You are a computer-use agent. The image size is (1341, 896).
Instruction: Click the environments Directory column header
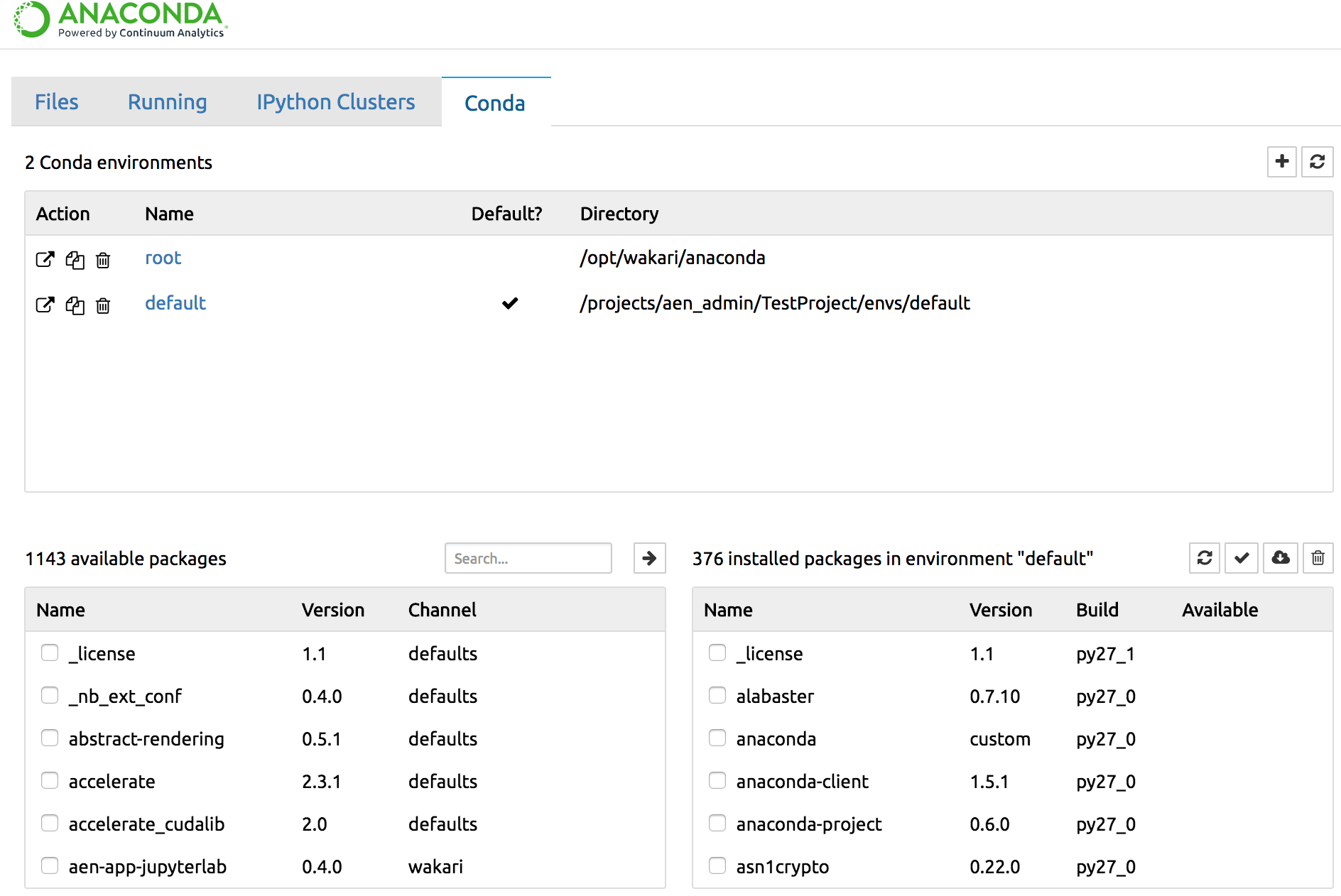click(619, 214)
